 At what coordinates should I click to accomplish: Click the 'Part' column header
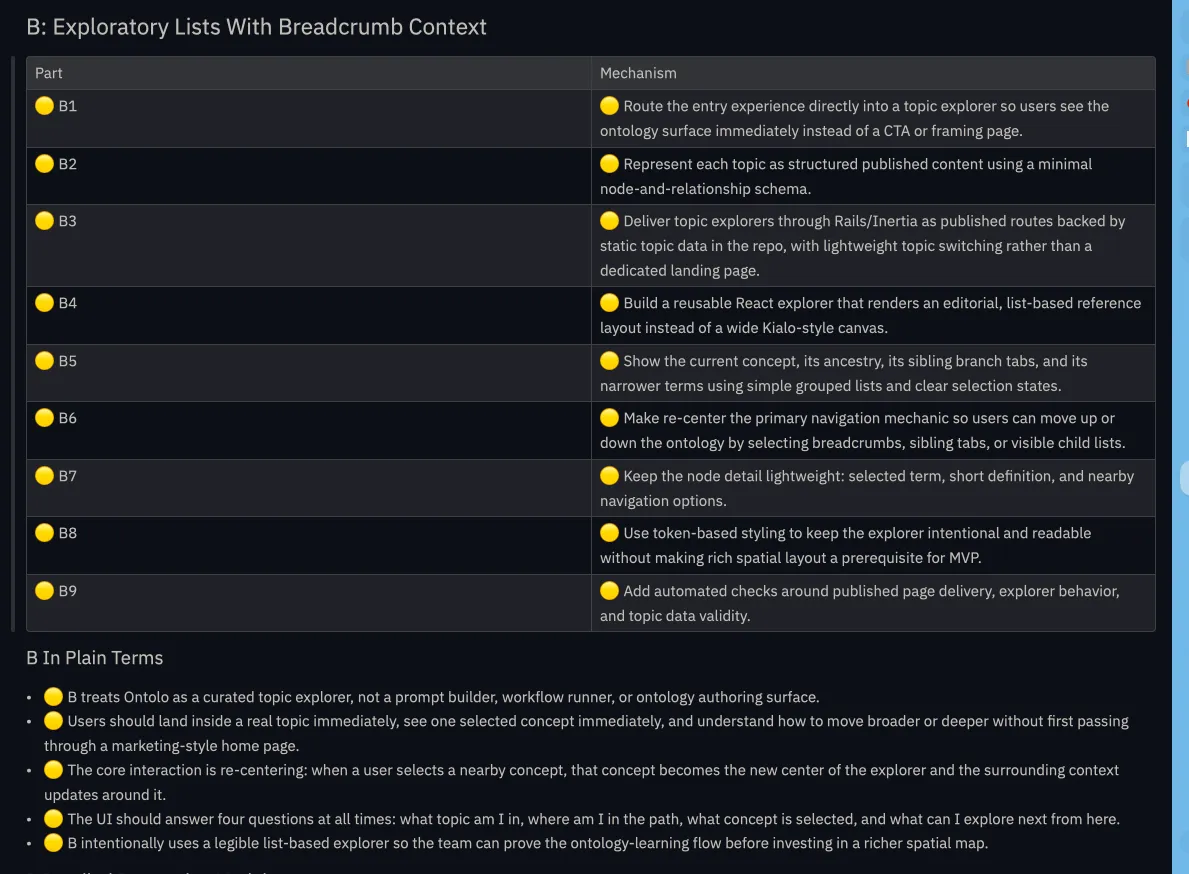pos(49,73)
